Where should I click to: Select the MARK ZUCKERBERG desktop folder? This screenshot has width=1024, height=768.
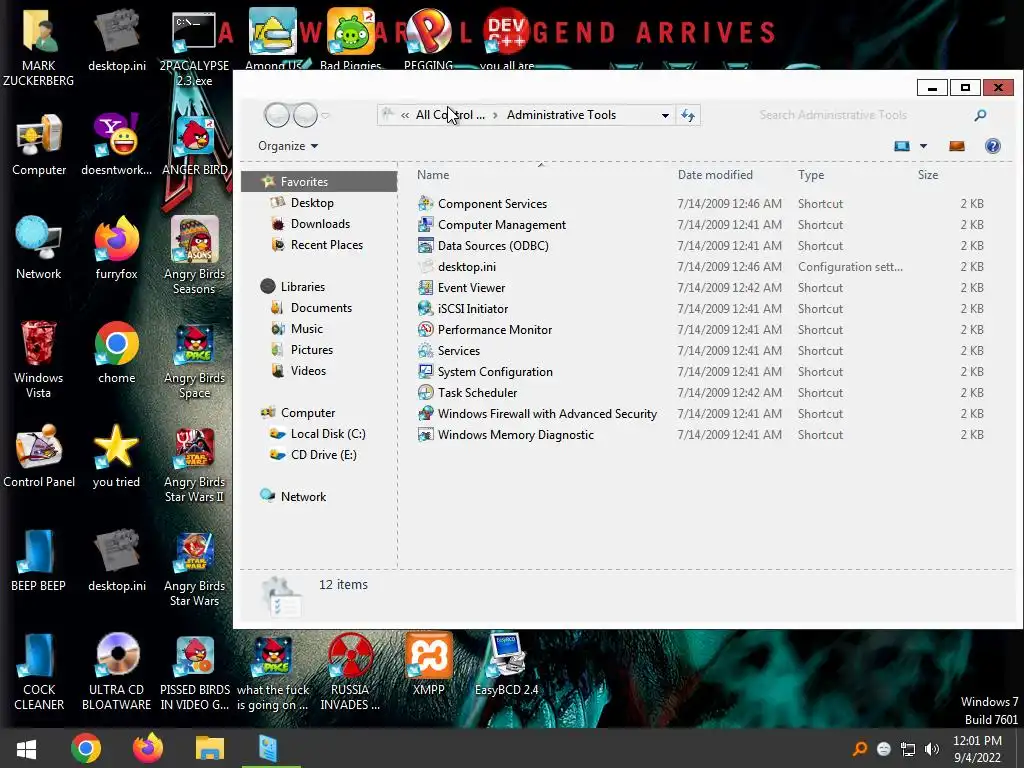click(39, 46)
